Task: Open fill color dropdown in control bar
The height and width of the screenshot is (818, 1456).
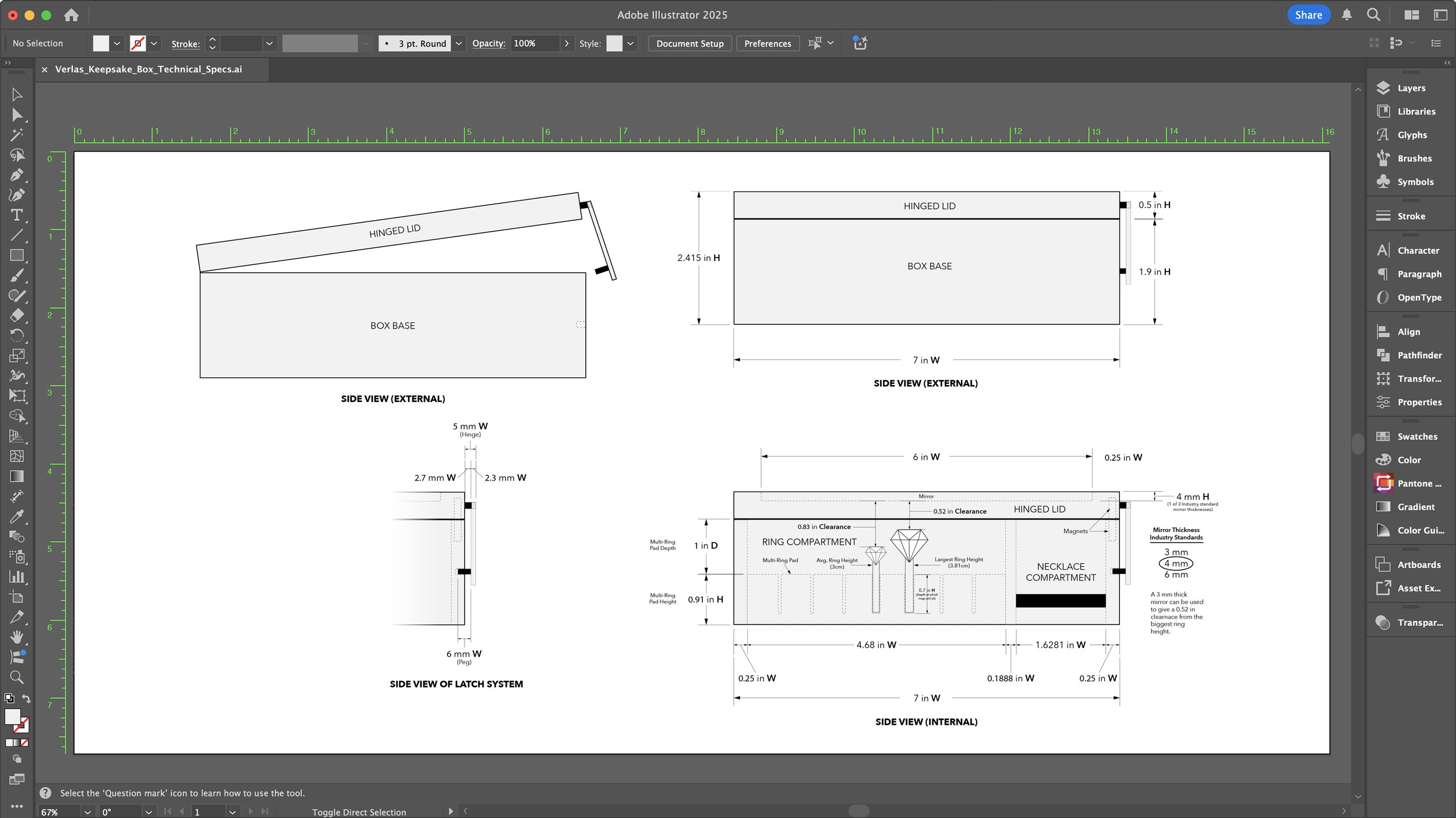Action: 117,43
